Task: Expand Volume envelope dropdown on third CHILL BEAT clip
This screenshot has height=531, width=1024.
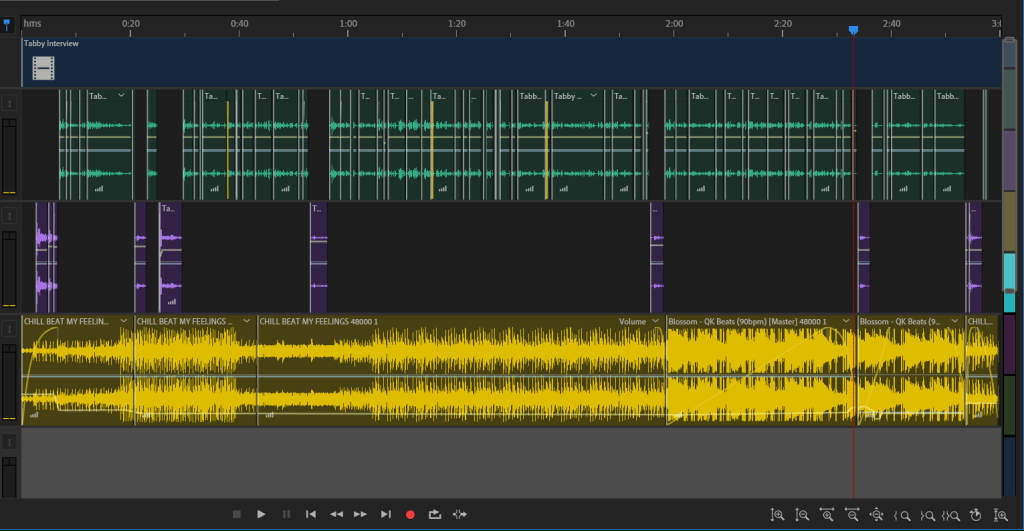Action: click(x=656, y=322)
